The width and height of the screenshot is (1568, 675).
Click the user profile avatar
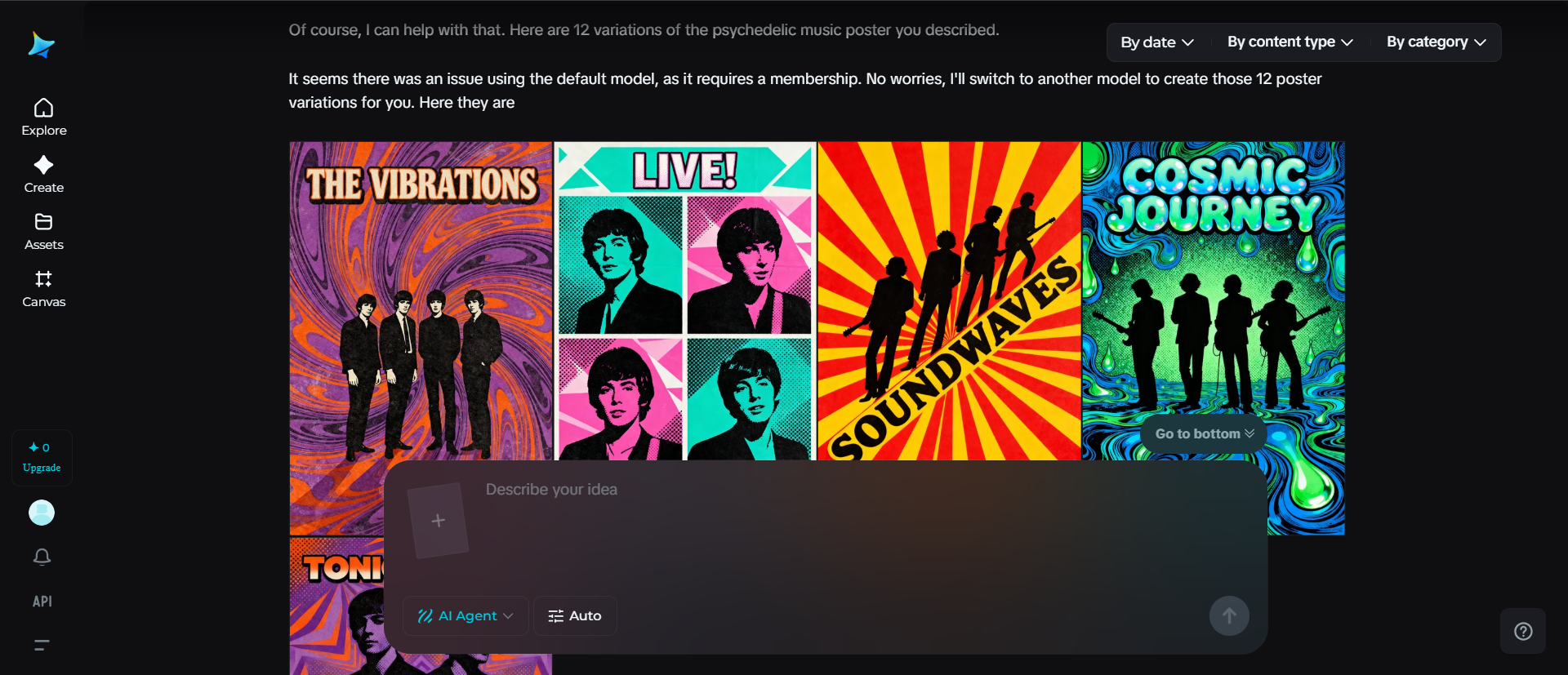(x=42, y=513)
